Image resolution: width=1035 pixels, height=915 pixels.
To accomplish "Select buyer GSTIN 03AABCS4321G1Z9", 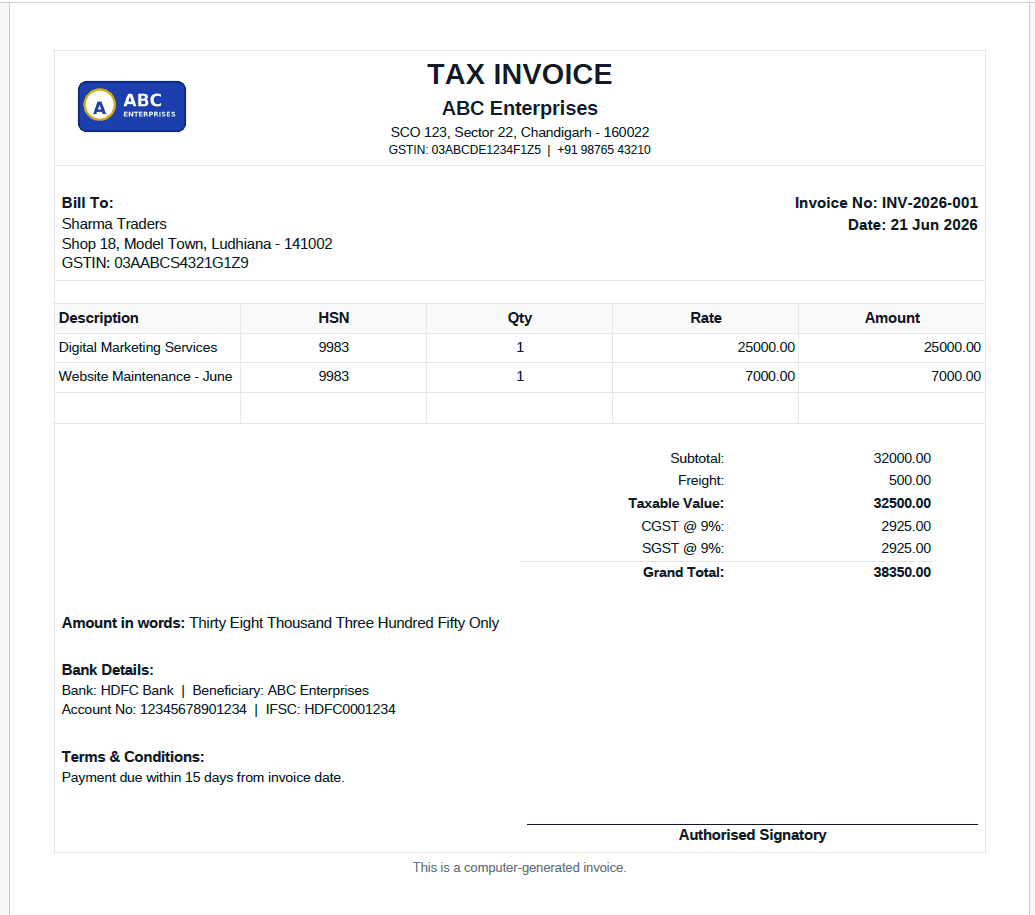I will [x=155, y=263].
